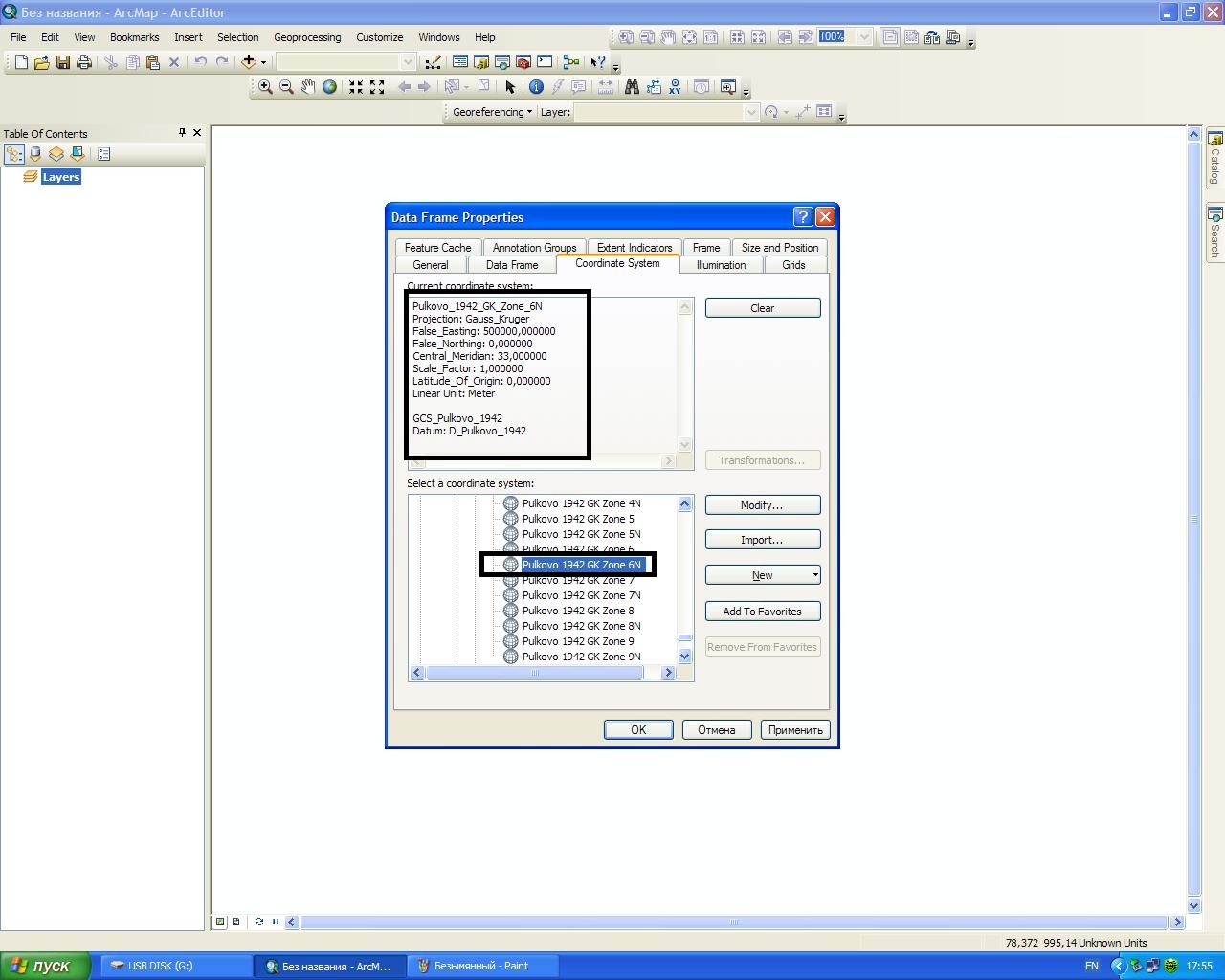The height and width of the screenshot is (980, 1225).
Task: Launch ModelBuilder from the toolbar
Action: point(571,62)
